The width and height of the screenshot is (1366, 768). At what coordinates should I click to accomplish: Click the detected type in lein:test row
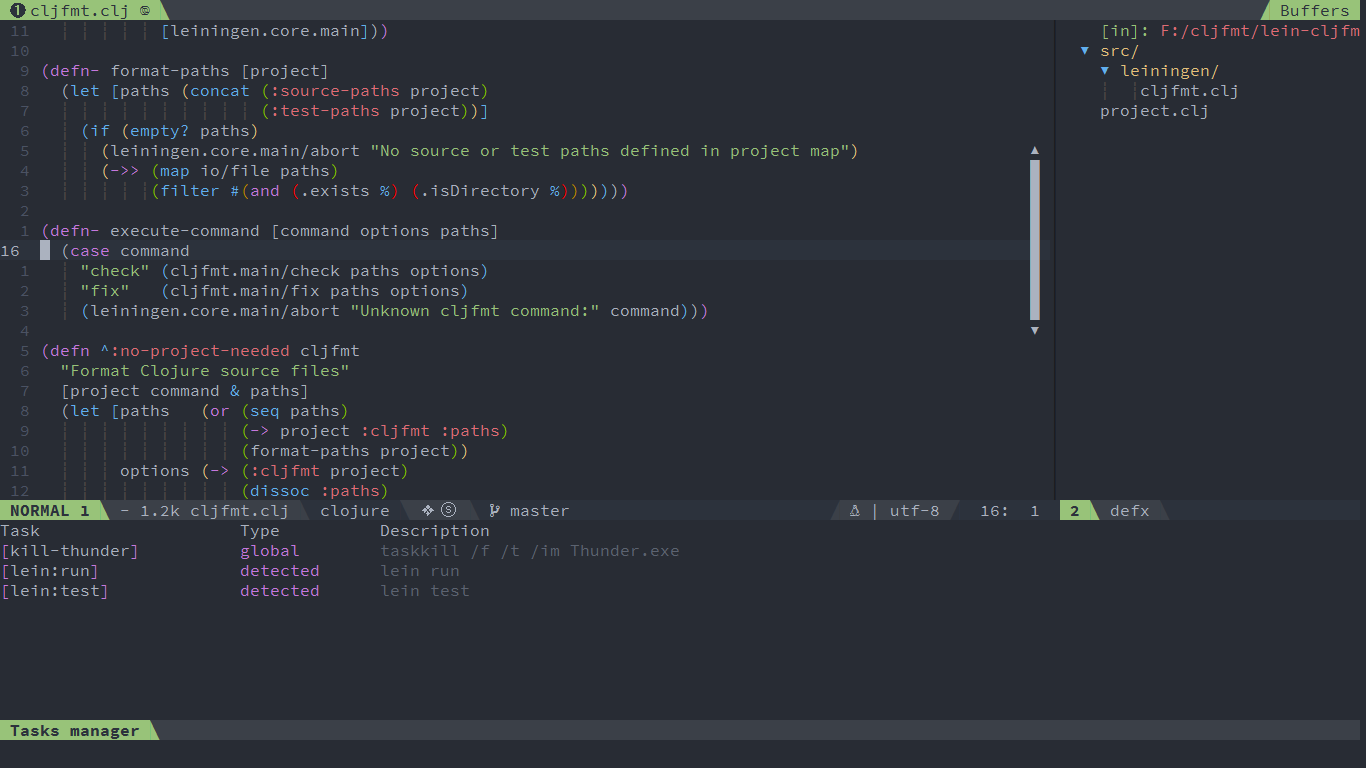(x=280, y=591)
